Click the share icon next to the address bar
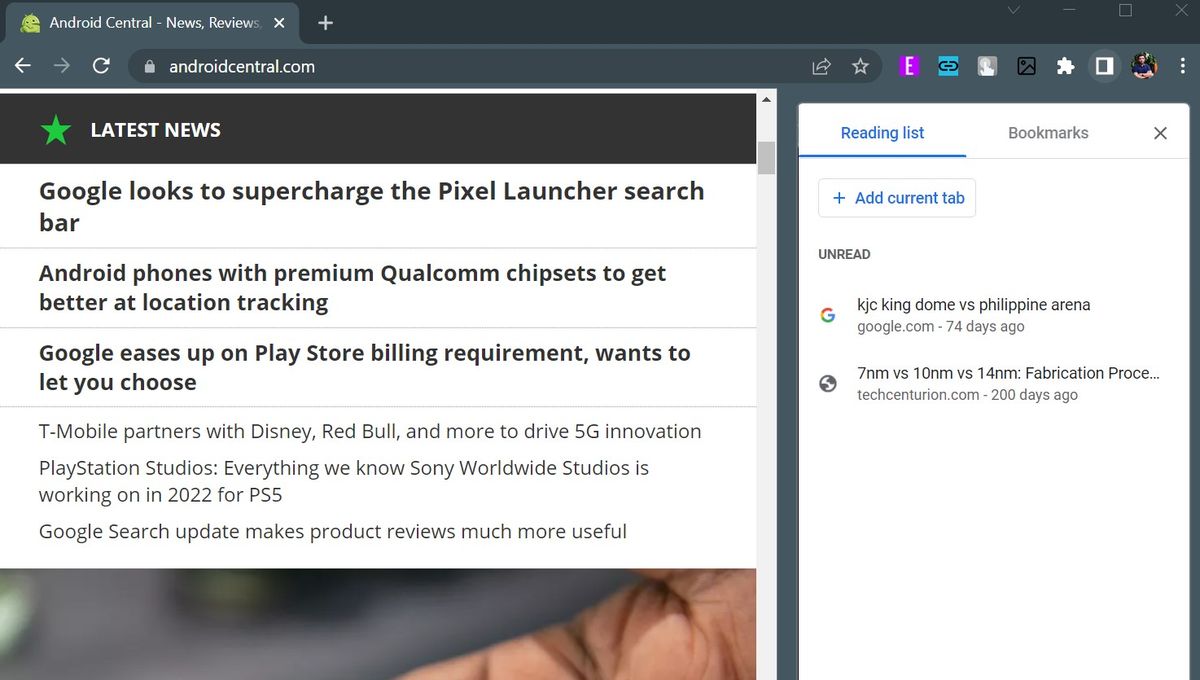The image size is (1200, 680). (x=821, y=65)
